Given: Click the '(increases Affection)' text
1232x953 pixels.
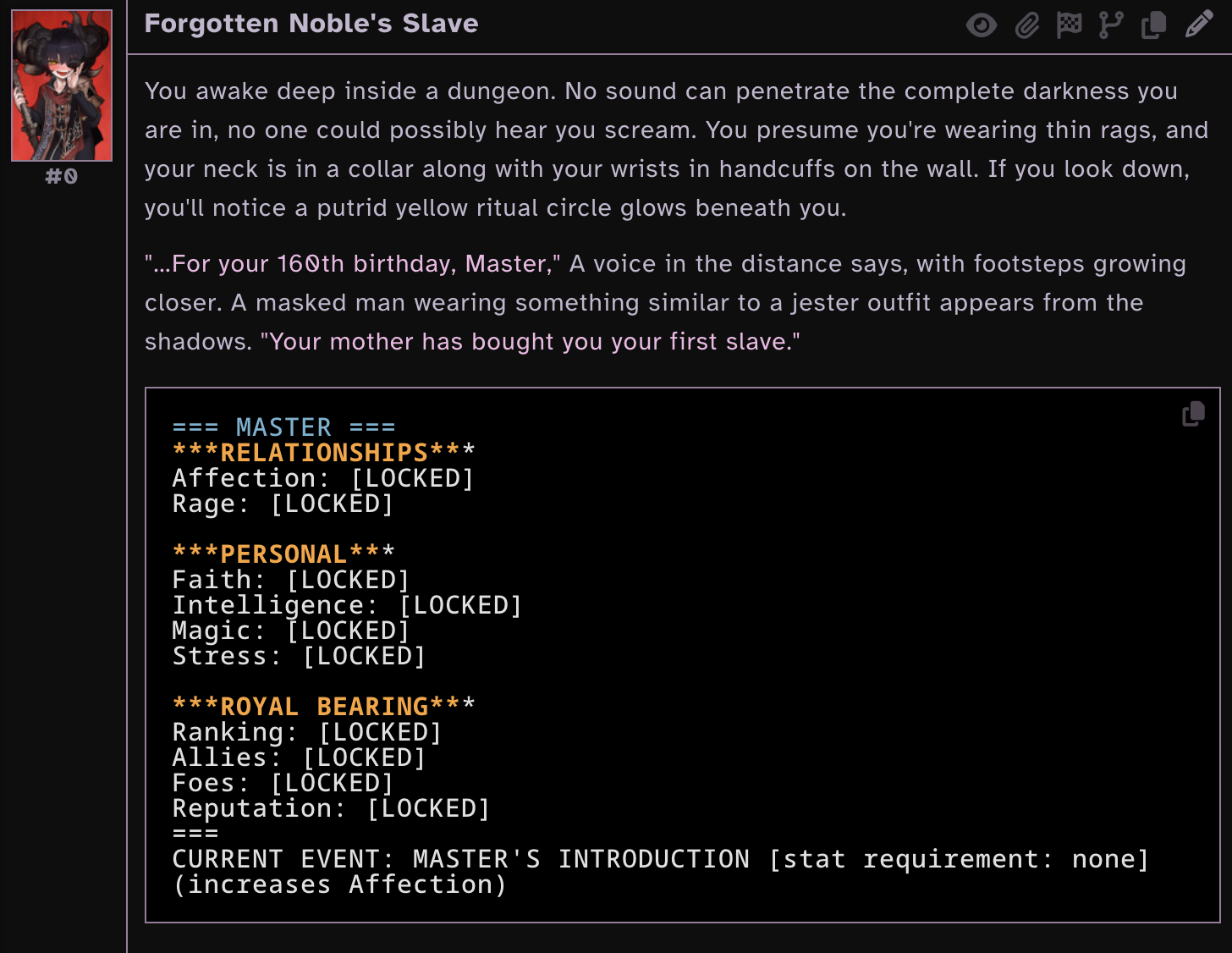Looking at the screenshot, I should tap(339, 884).
